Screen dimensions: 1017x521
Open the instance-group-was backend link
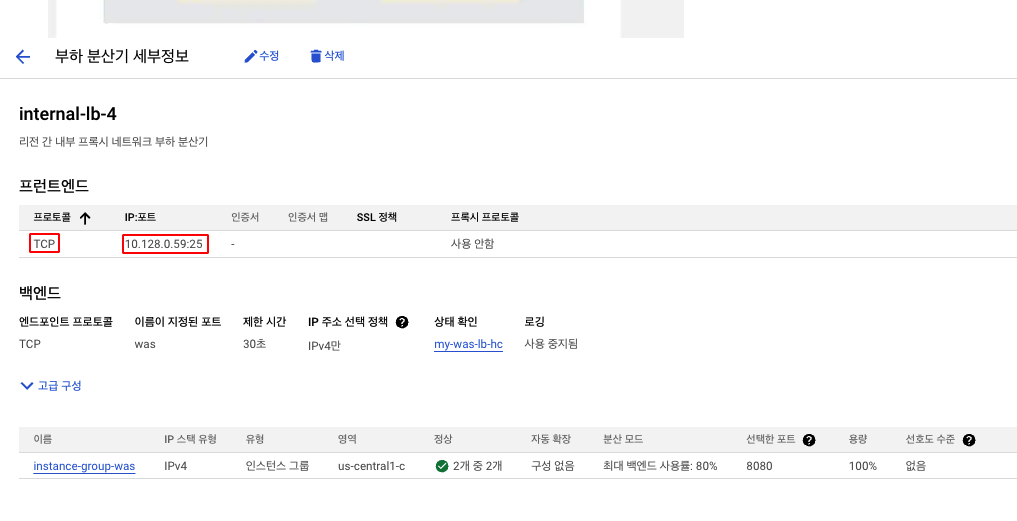tap(84, 466)
